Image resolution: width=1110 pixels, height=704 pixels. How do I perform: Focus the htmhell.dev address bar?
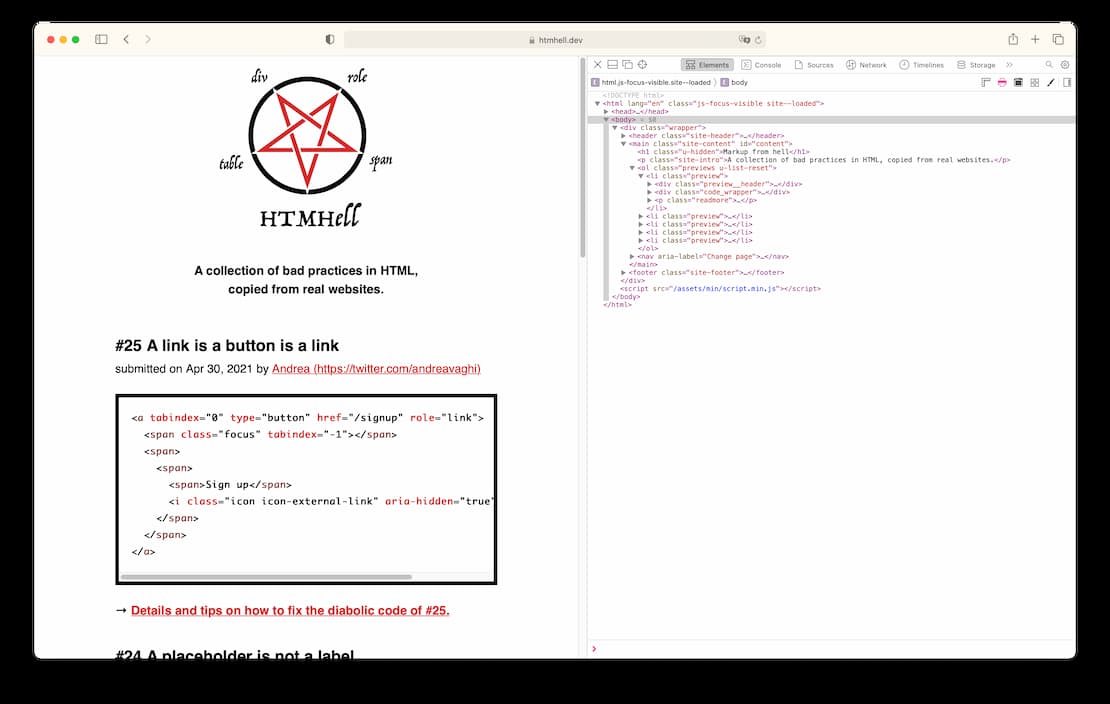click(554, 40)
